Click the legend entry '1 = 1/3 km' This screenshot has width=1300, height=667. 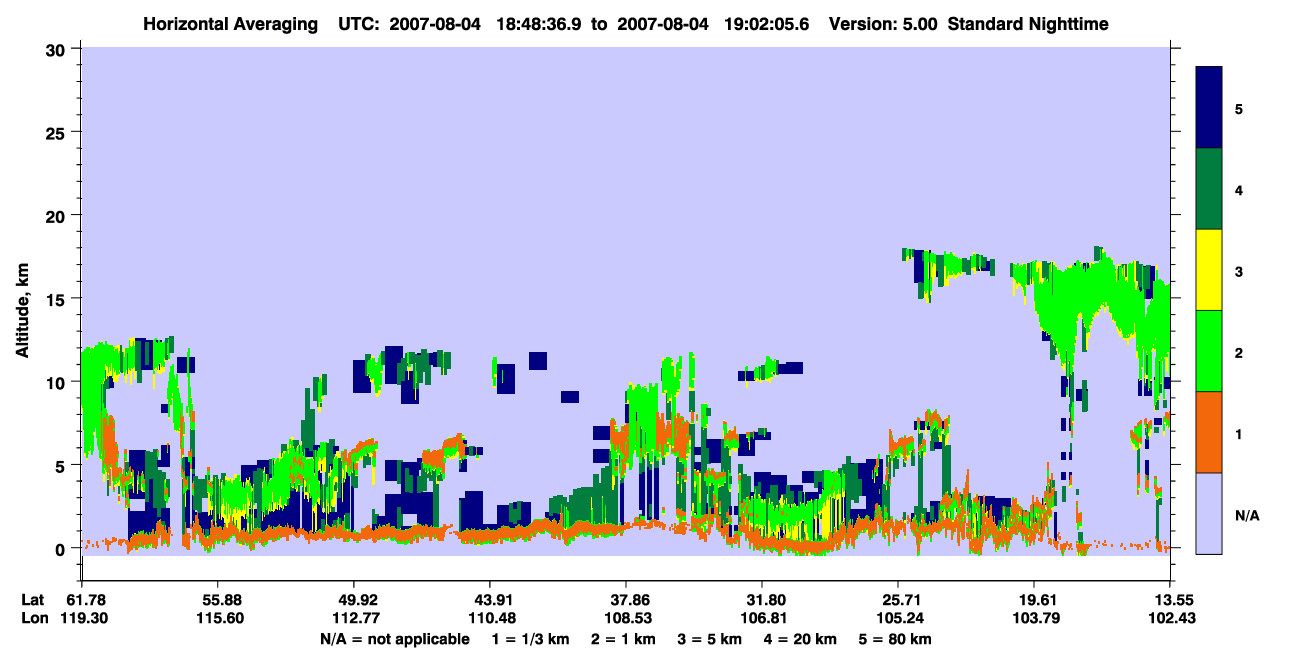pyautogui.click(x=531, y=638)
